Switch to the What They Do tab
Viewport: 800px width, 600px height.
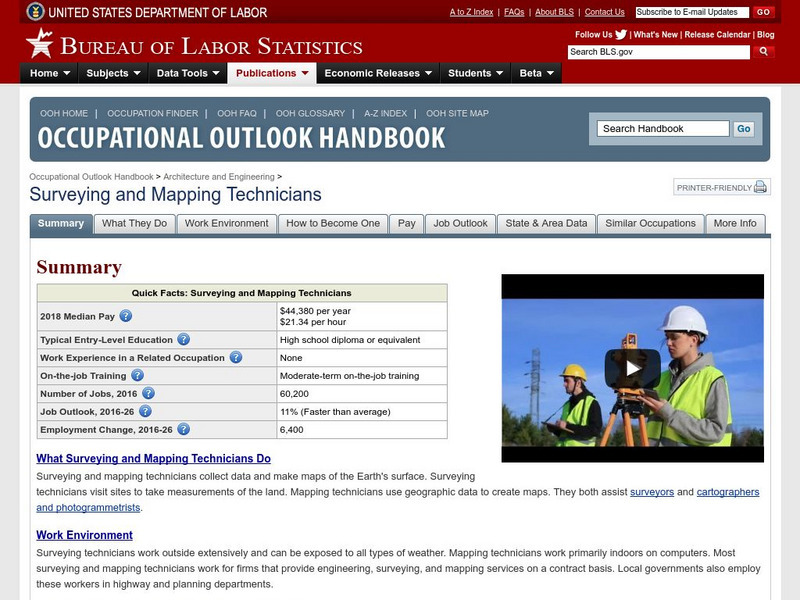[134, 223]
